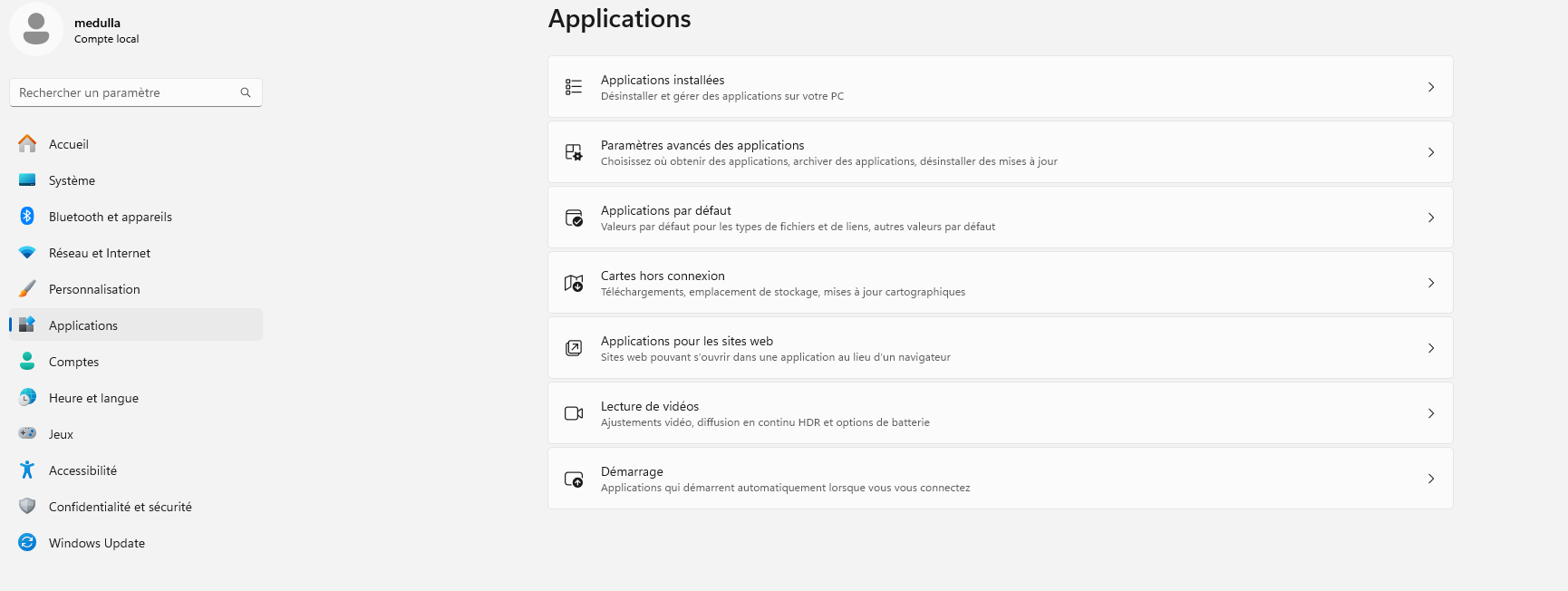Image resolution: width=1568 pixels, height=591 pixels.
Task: Click the Lecture de vidéos camera icon
Action: click(x=574, y=412)
